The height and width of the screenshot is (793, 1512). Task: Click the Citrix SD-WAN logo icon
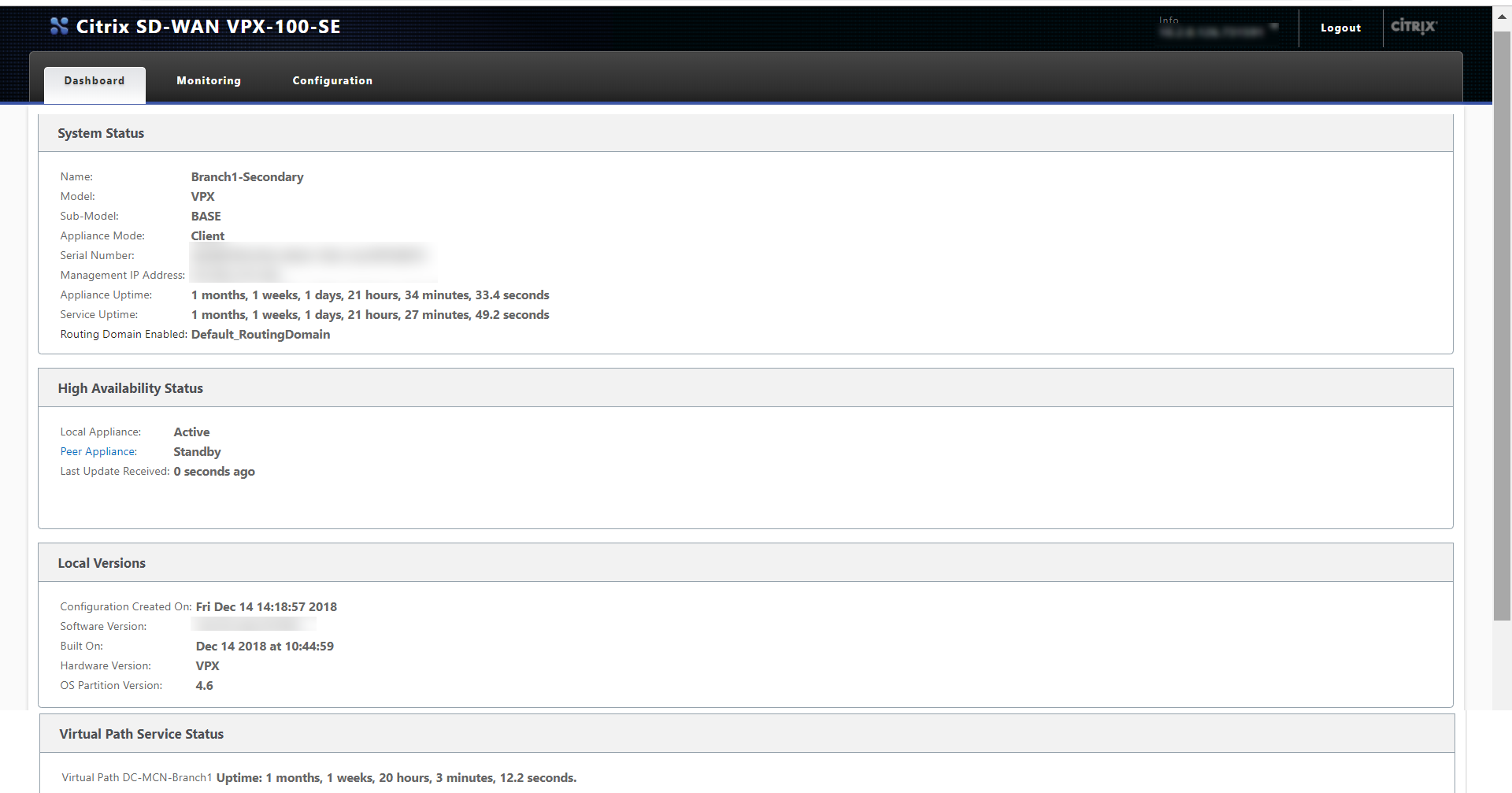click(x=59, y=26)
